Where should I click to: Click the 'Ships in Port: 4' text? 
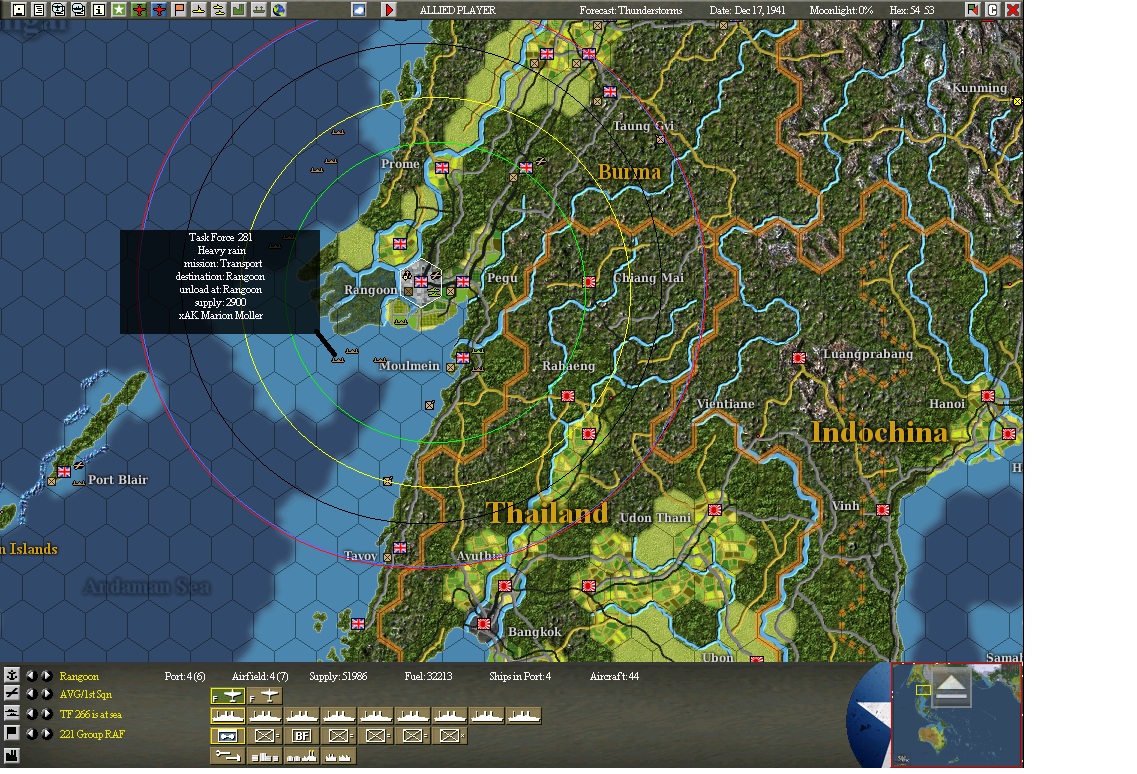tap(520, 676)
